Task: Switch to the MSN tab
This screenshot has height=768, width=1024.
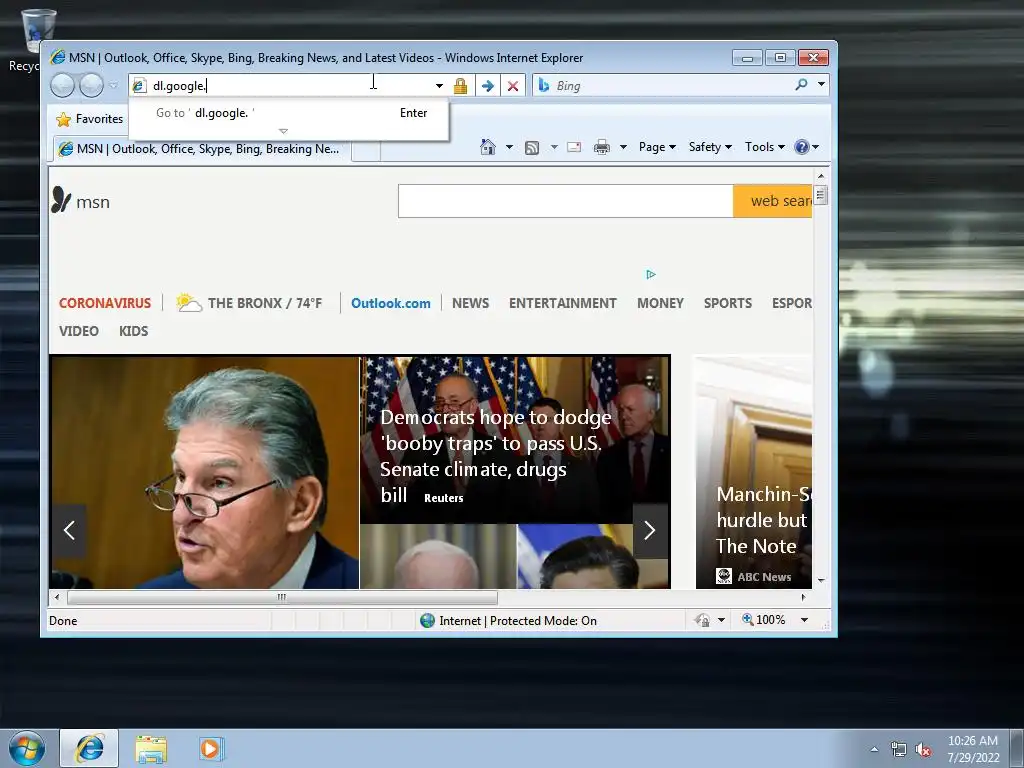Action: (x=202, y=149)
